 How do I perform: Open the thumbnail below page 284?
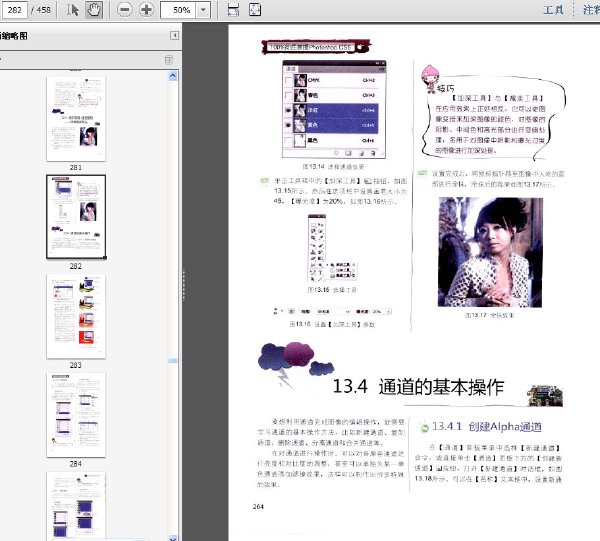(76, 506)
